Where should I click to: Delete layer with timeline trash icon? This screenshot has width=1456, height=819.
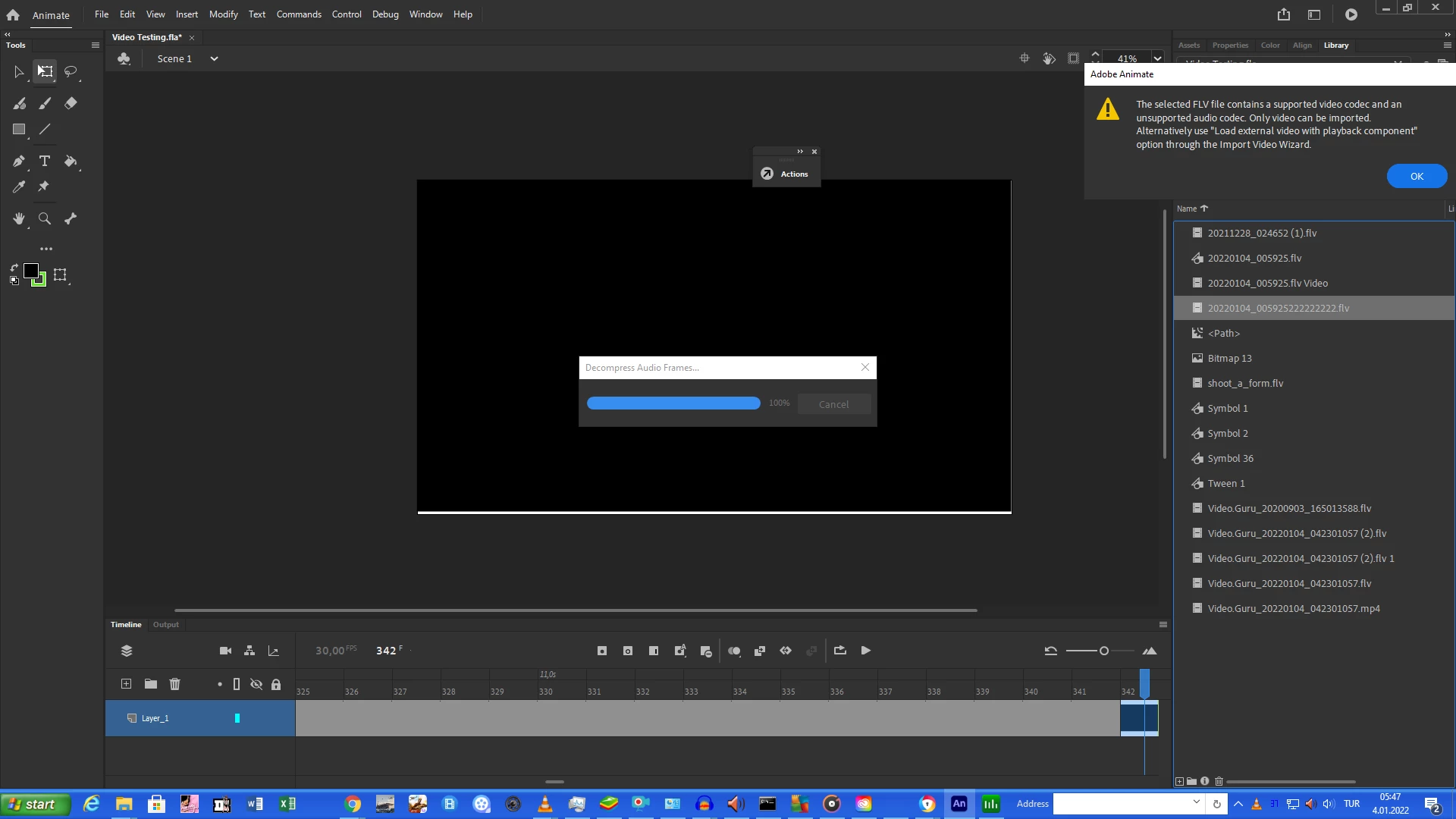[175, 684]
